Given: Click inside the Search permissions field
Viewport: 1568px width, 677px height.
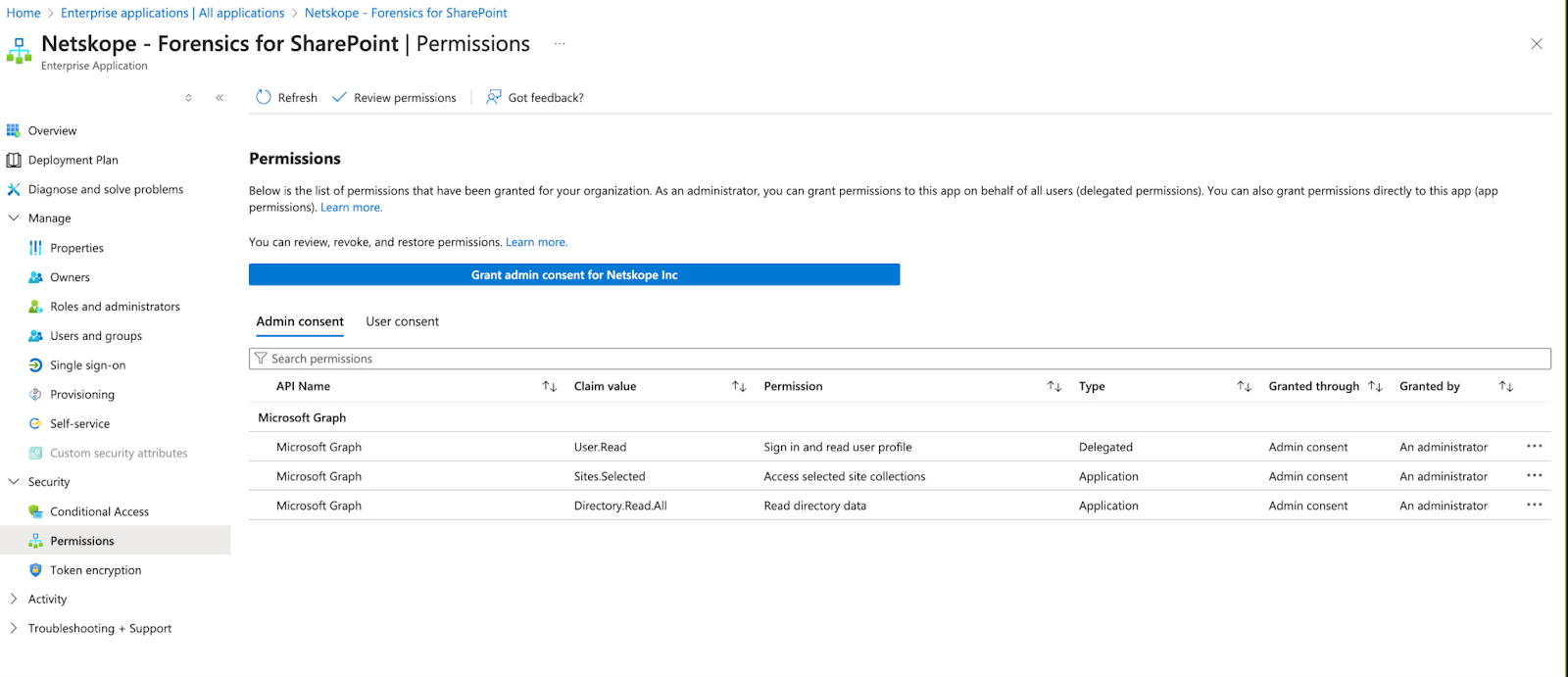Looking at the screenshot, I should pos(900,359).
